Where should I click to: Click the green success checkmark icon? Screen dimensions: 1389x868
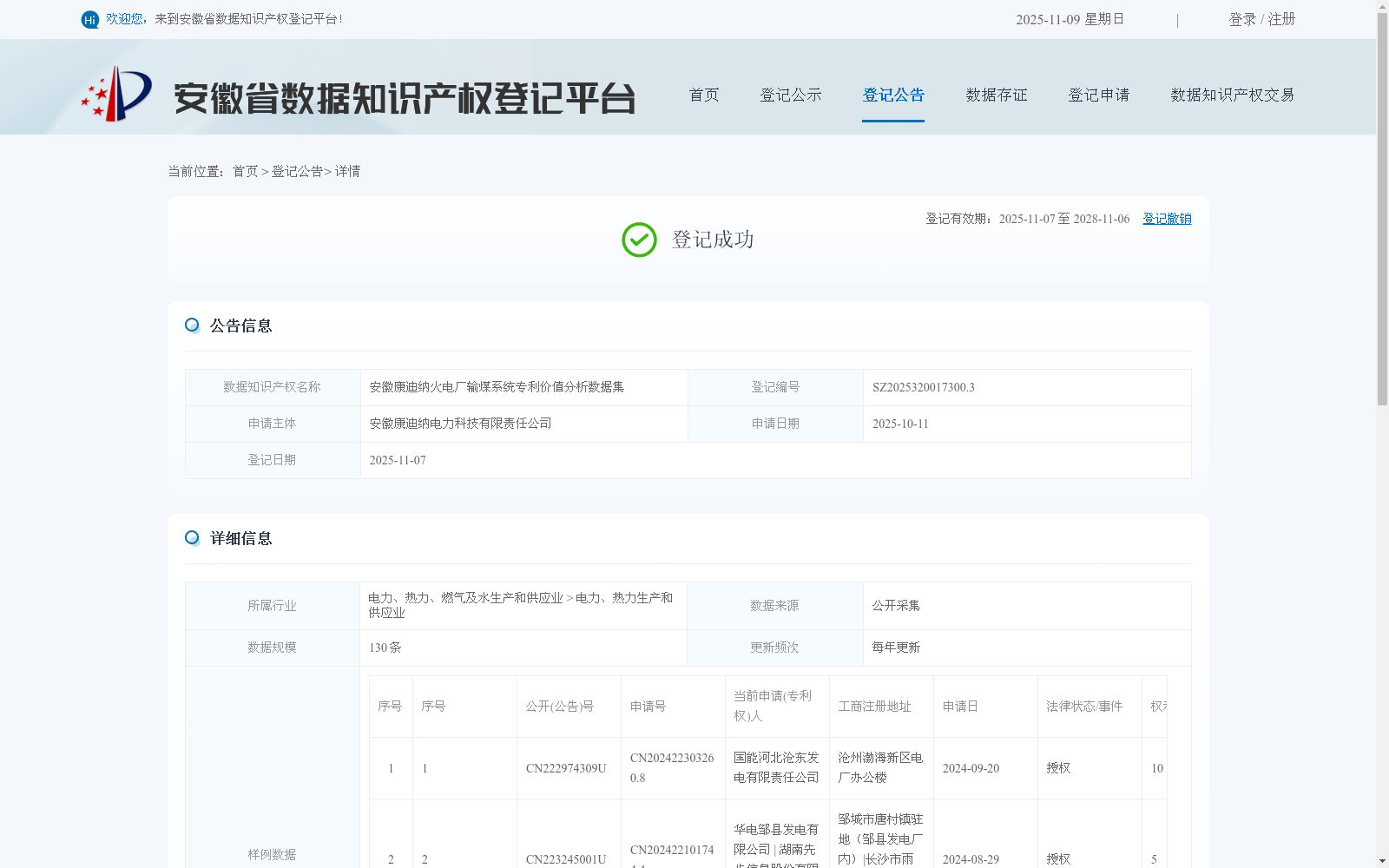point(639,240)
